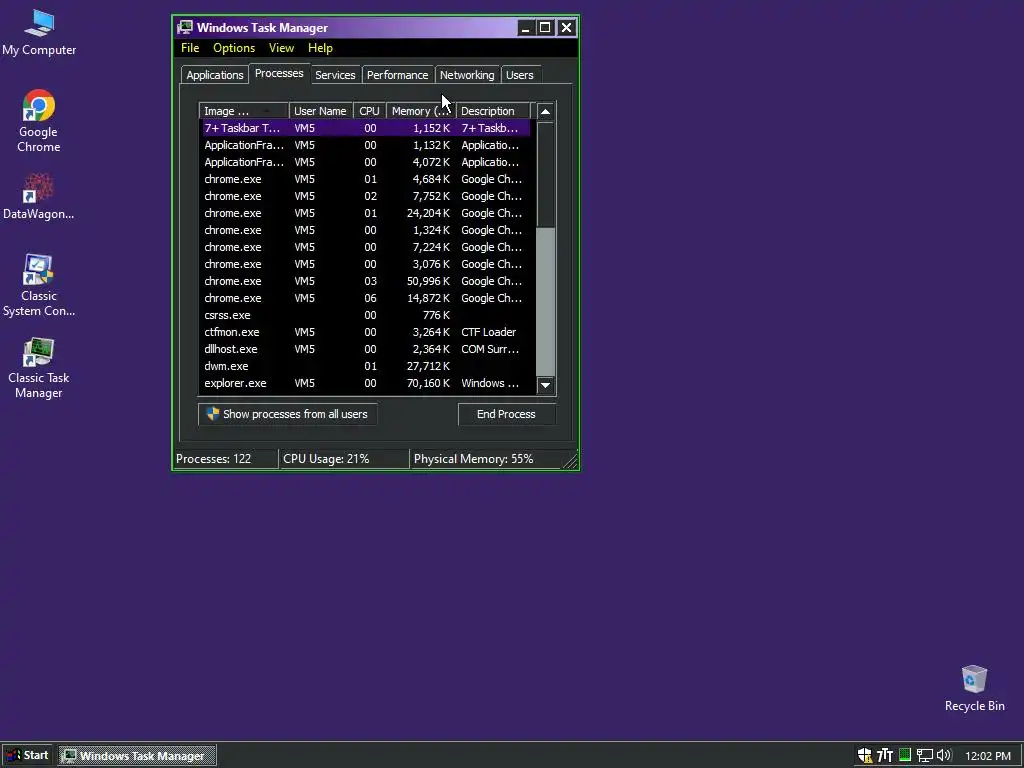Sort by the Image Name column header

244,111
